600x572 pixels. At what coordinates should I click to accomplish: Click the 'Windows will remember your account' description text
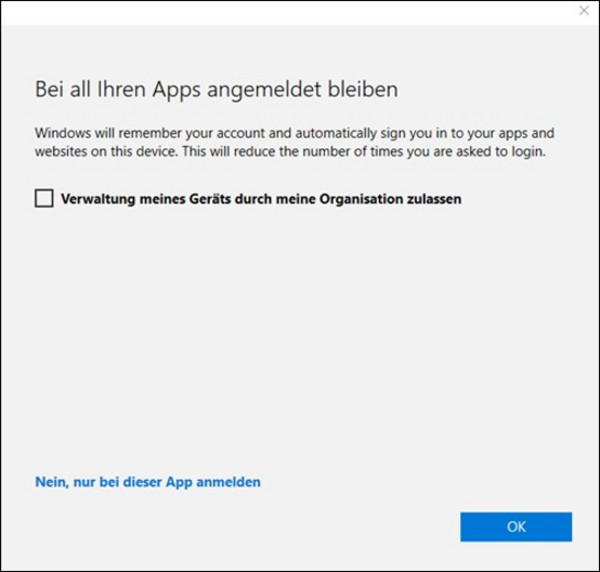tap(294, 133)
